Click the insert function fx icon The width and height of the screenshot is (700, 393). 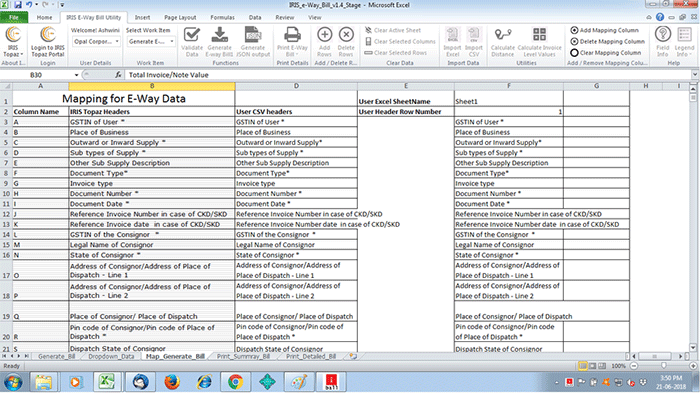click(x=118, y=75)
